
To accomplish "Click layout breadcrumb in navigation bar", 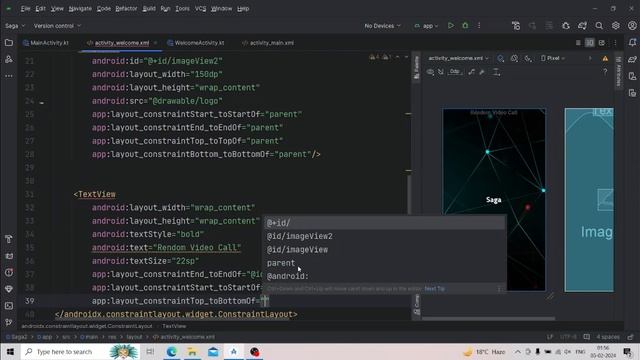I will (134, 337).
